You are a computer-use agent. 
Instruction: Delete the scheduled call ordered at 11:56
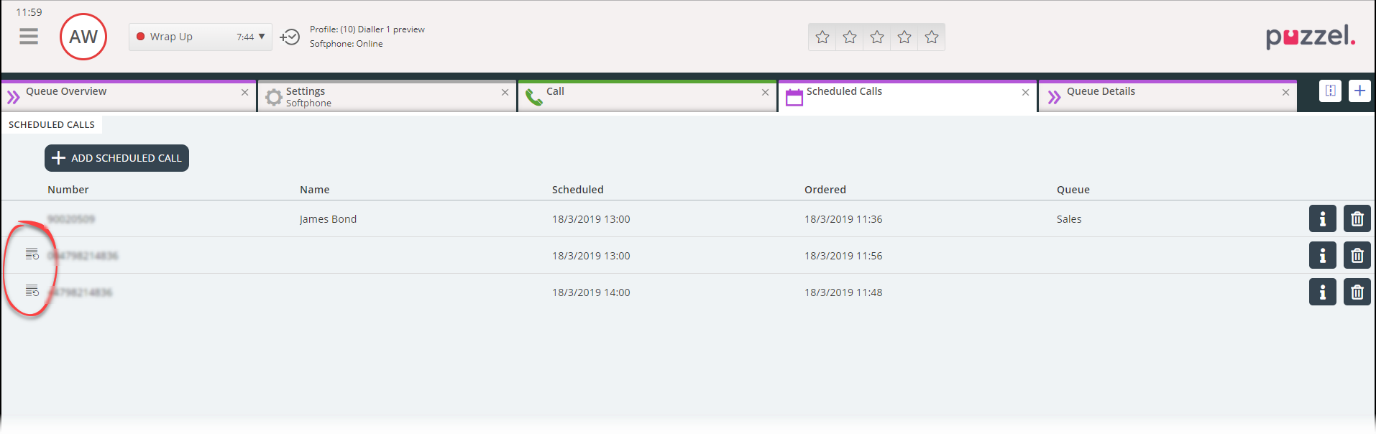point(1357,255)
